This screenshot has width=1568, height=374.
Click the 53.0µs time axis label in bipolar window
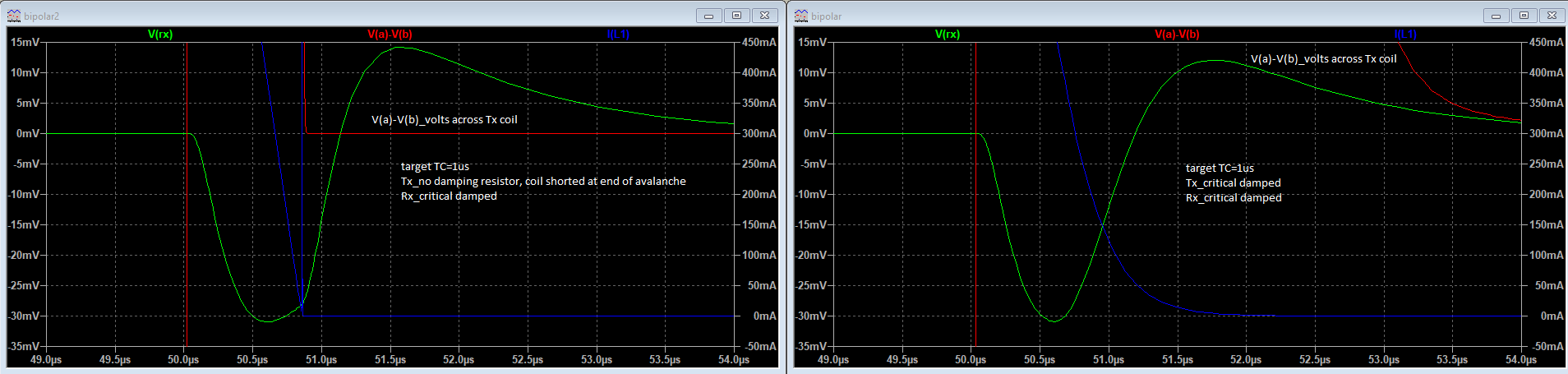point(1384,360)
